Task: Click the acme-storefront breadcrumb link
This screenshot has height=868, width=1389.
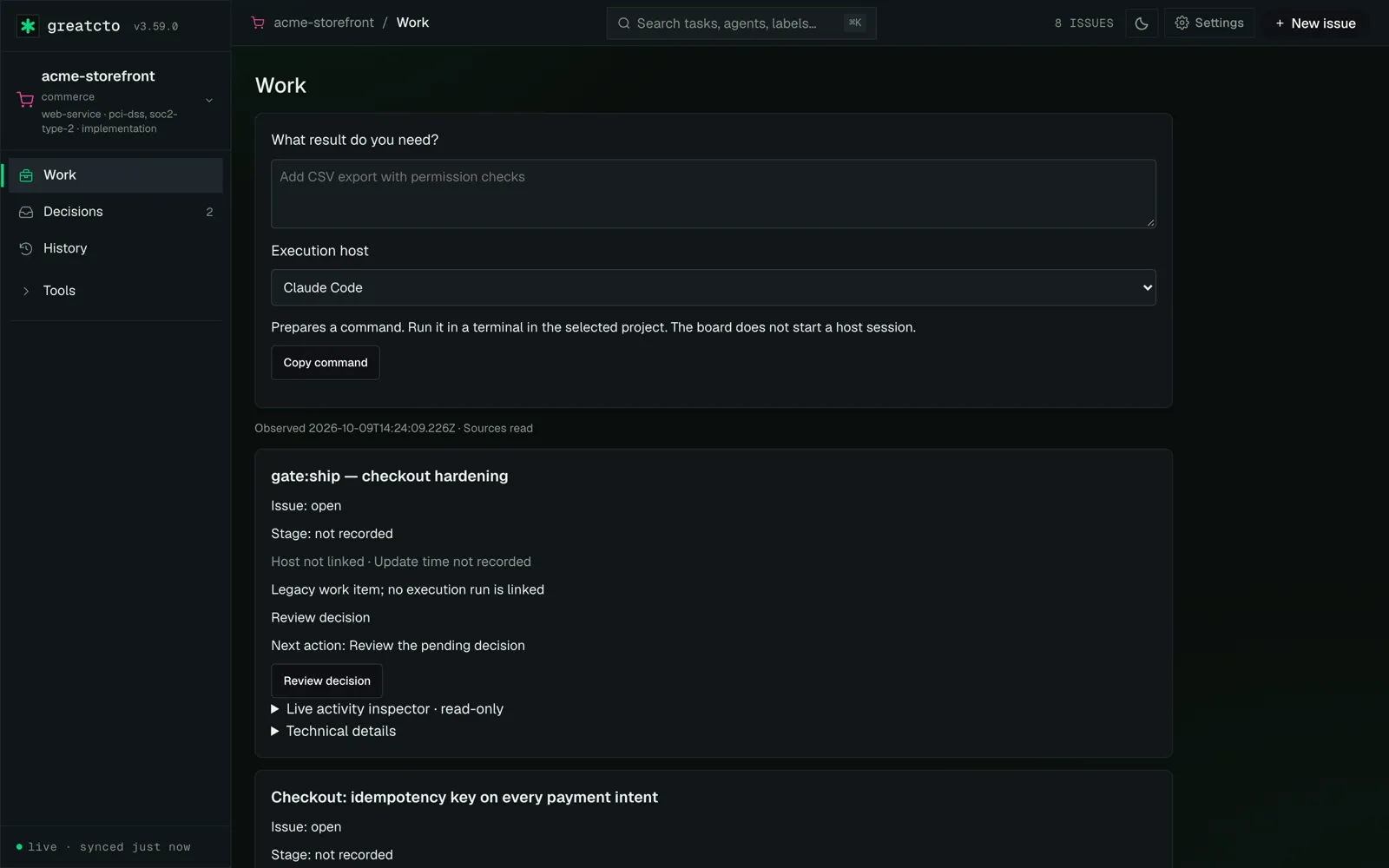Action: 324,23
